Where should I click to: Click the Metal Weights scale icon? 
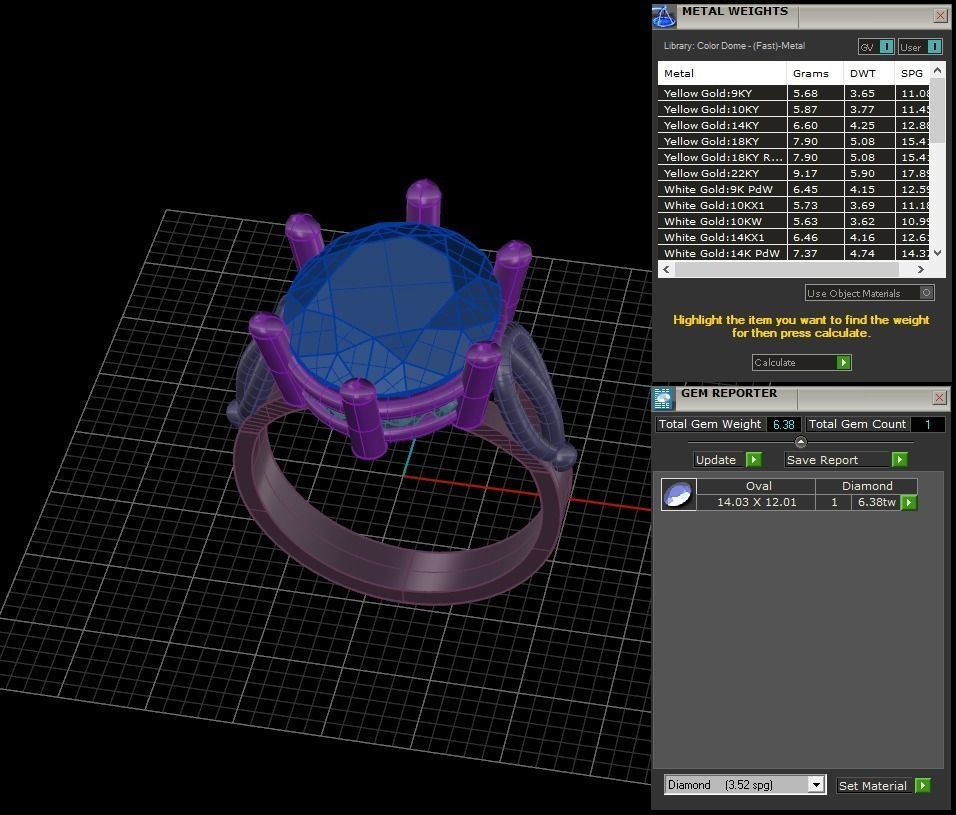click(665, 16)
